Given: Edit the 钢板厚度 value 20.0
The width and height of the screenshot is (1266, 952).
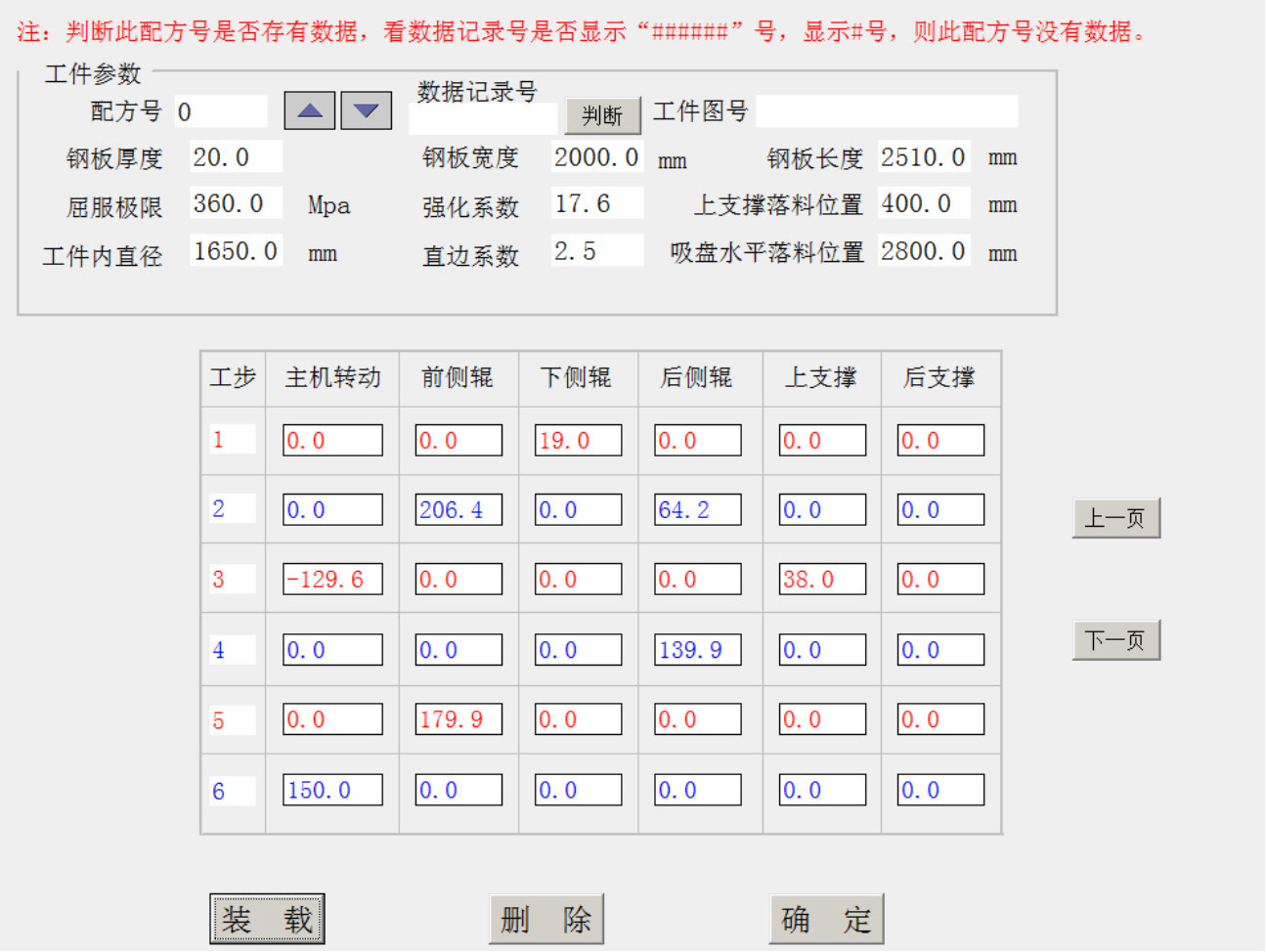Looking at the screenshot, I should [236, 157].
